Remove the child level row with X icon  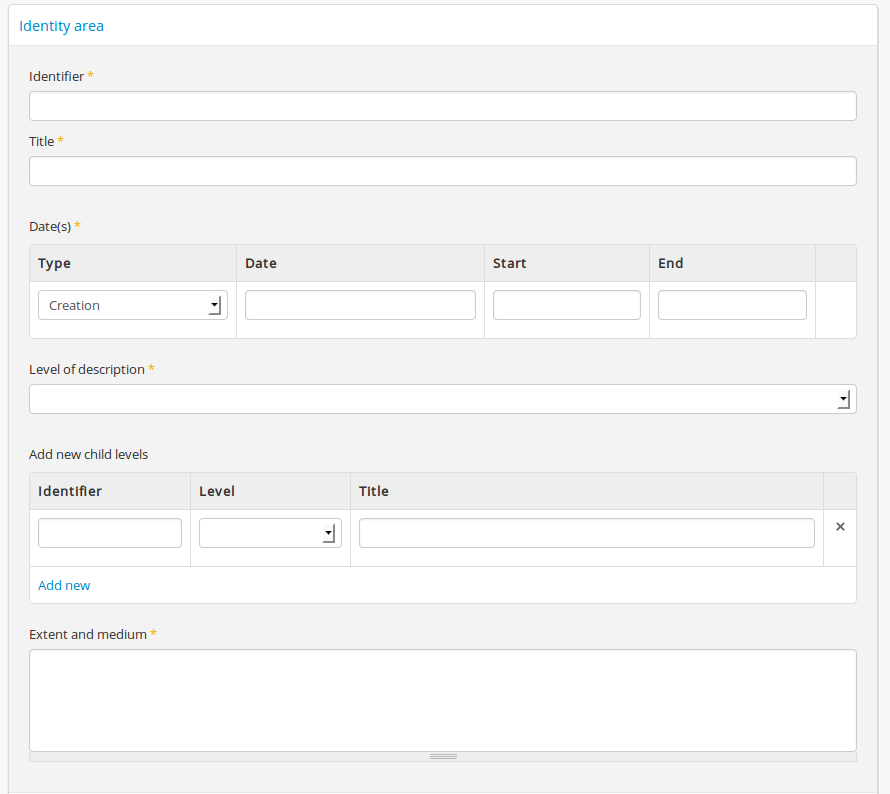pyautogui.click(x=840, y=527)
